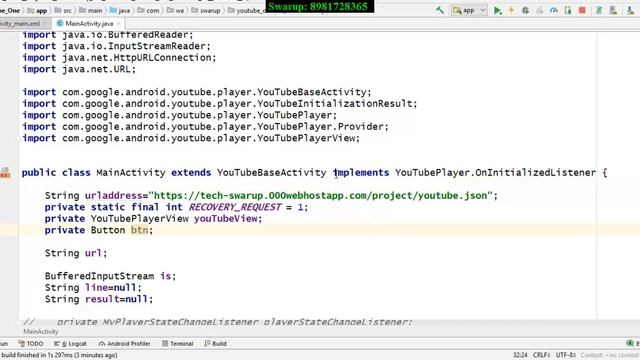Open the AVD Manager icon
The image size is (640, 360).
(613, 11)
